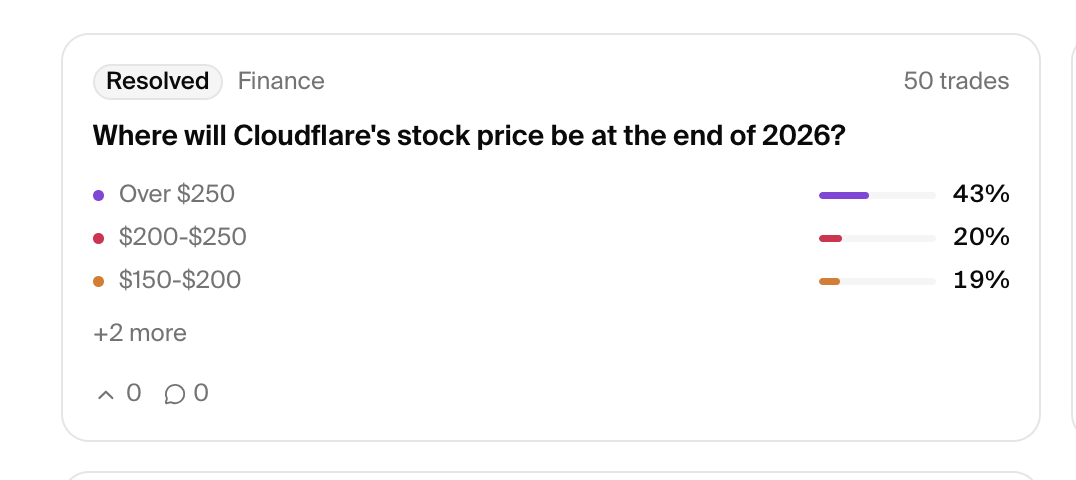The height and width of the screenshot is (480, 1076).
Task: Click the orange $150-$200 progress bar
Action: point(876,281)
